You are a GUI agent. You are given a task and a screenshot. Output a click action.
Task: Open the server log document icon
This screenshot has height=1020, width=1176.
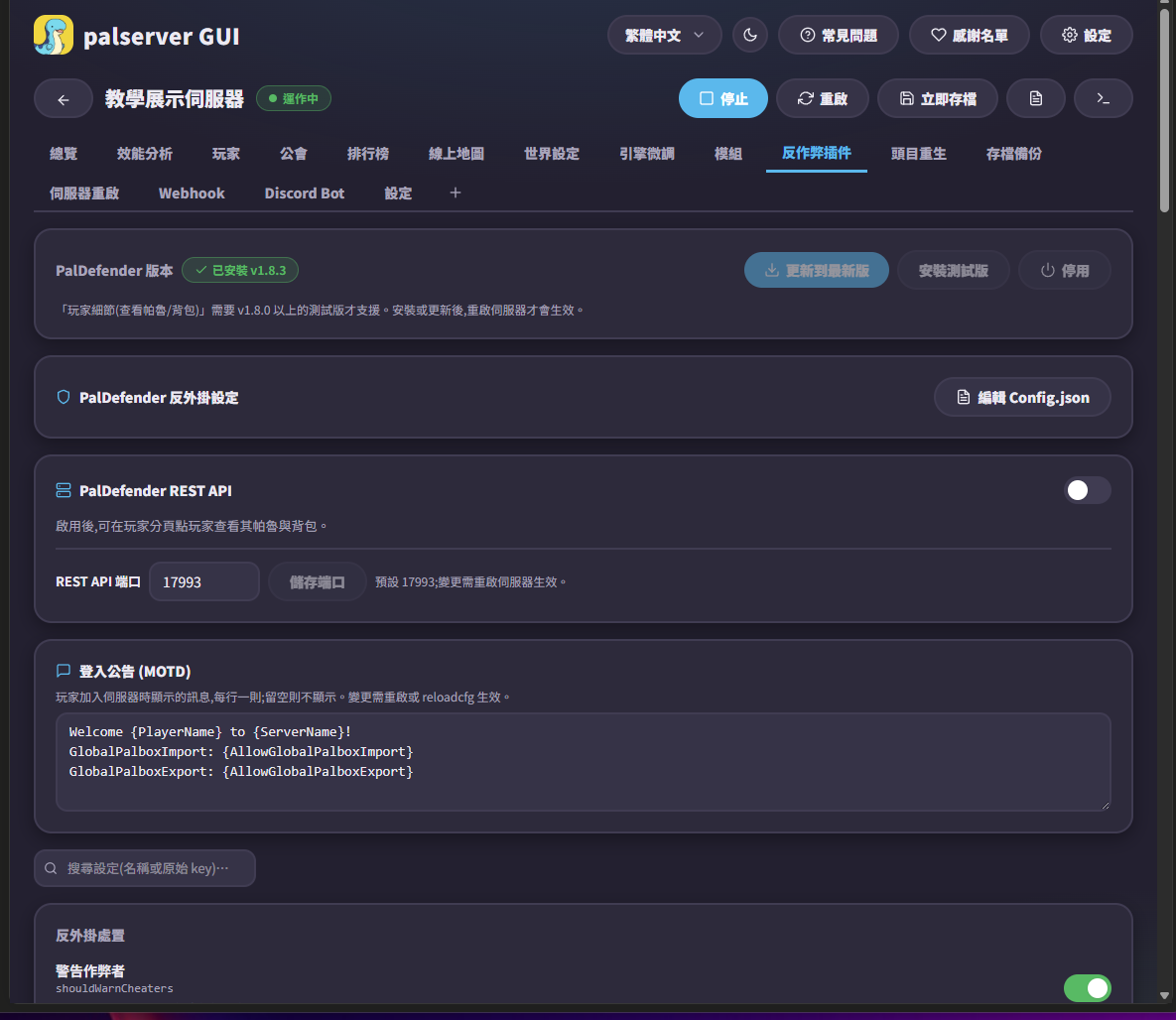point(1035,98)
